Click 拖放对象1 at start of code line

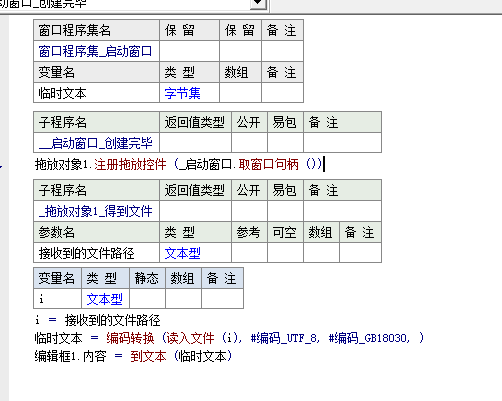click(61, 164)
